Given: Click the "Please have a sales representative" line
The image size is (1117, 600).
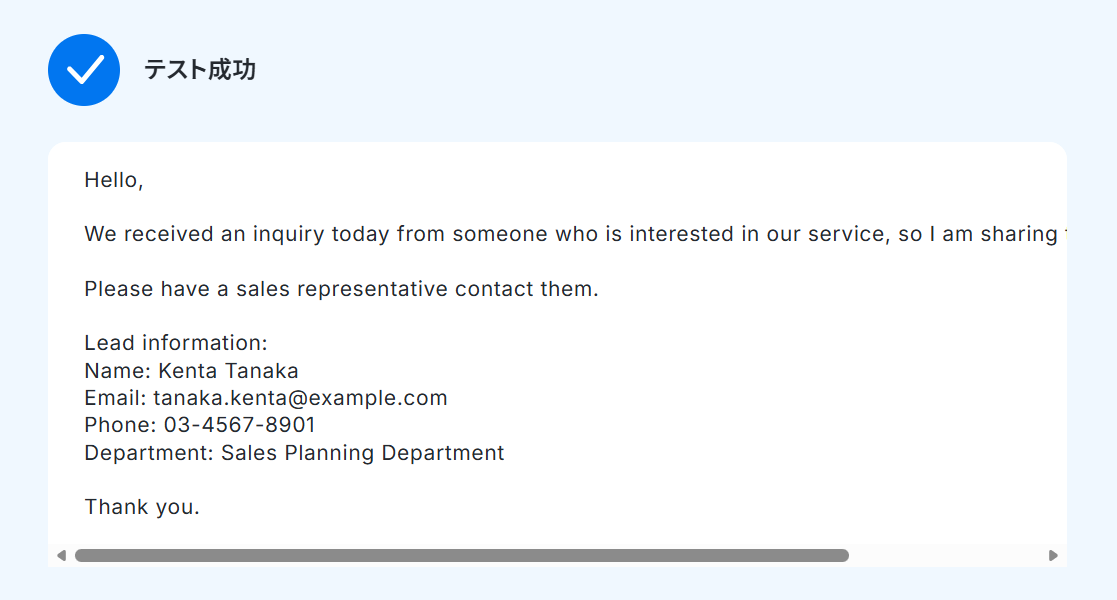Looking at the screenshot, I should (341, 289).
